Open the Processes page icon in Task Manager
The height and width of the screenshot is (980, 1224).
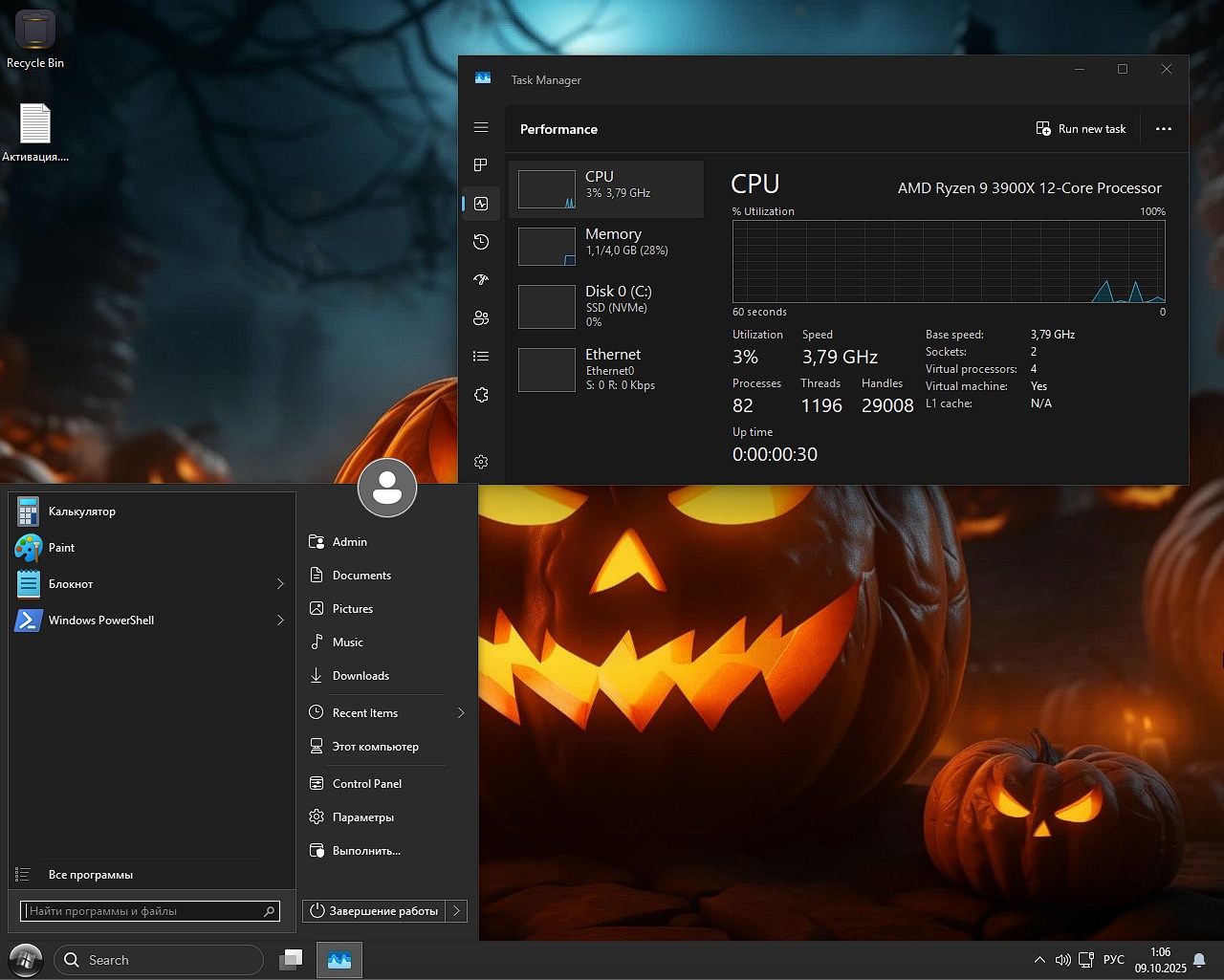pyautogui.click(x=481, y=165)
